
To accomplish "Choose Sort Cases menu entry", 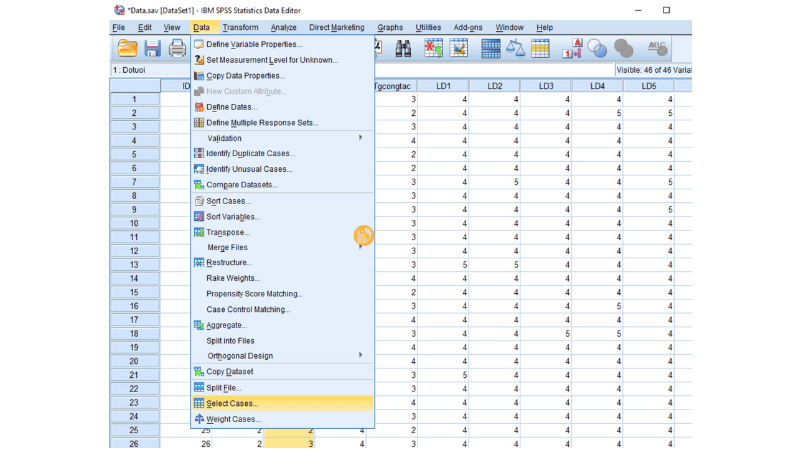I will point(228,201).
